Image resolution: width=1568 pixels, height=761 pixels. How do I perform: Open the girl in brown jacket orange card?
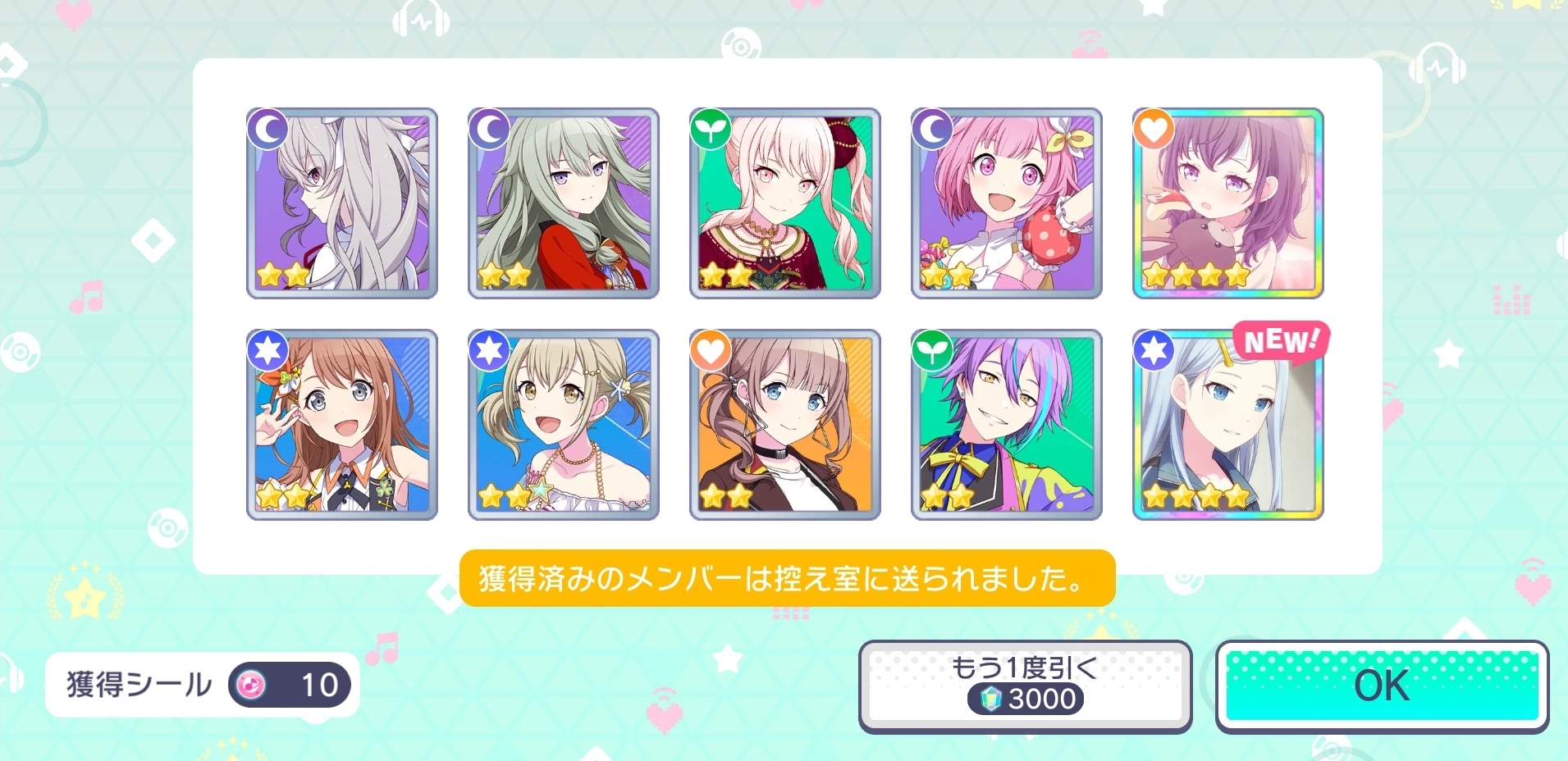click(x=785, y=425)
